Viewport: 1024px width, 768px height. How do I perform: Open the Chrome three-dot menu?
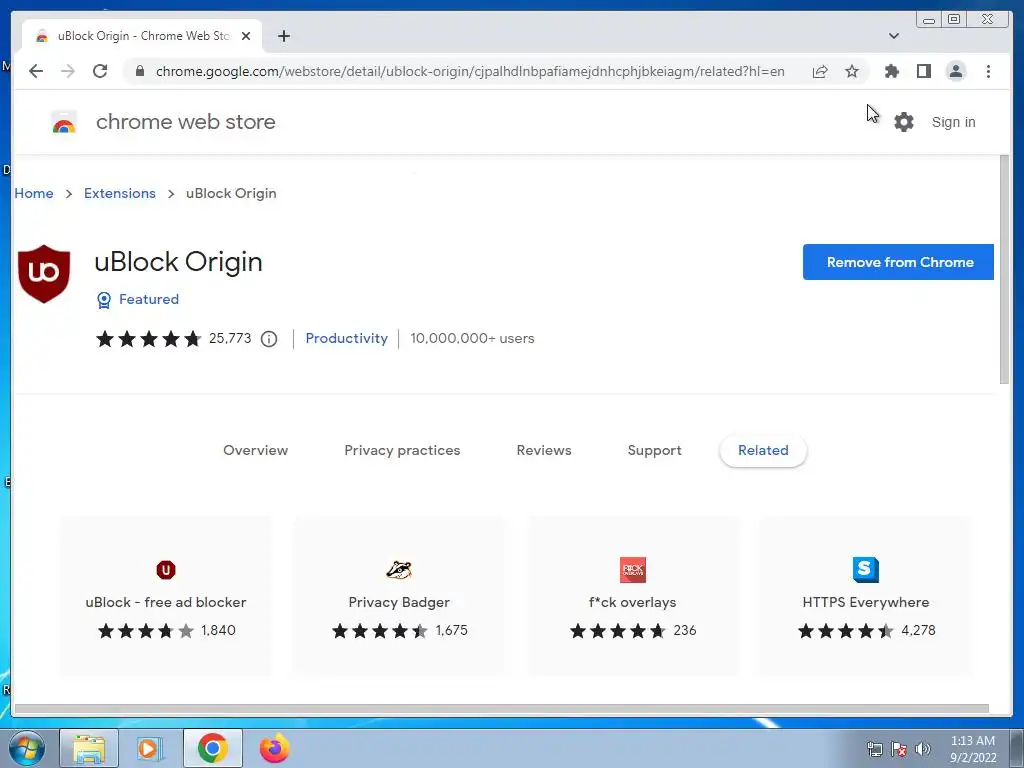click(988, 71)
